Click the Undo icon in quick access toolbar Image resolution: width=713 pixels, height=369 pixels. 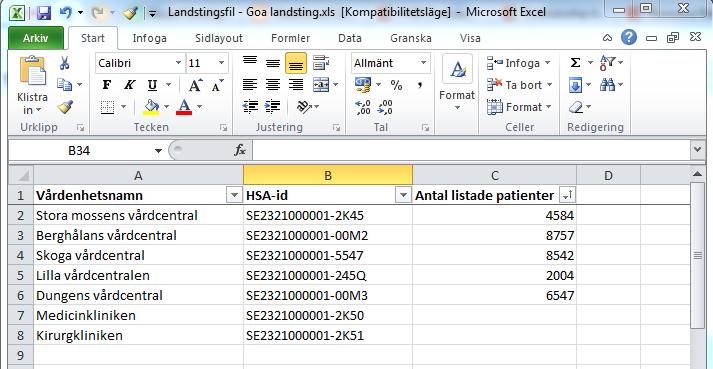66,13
